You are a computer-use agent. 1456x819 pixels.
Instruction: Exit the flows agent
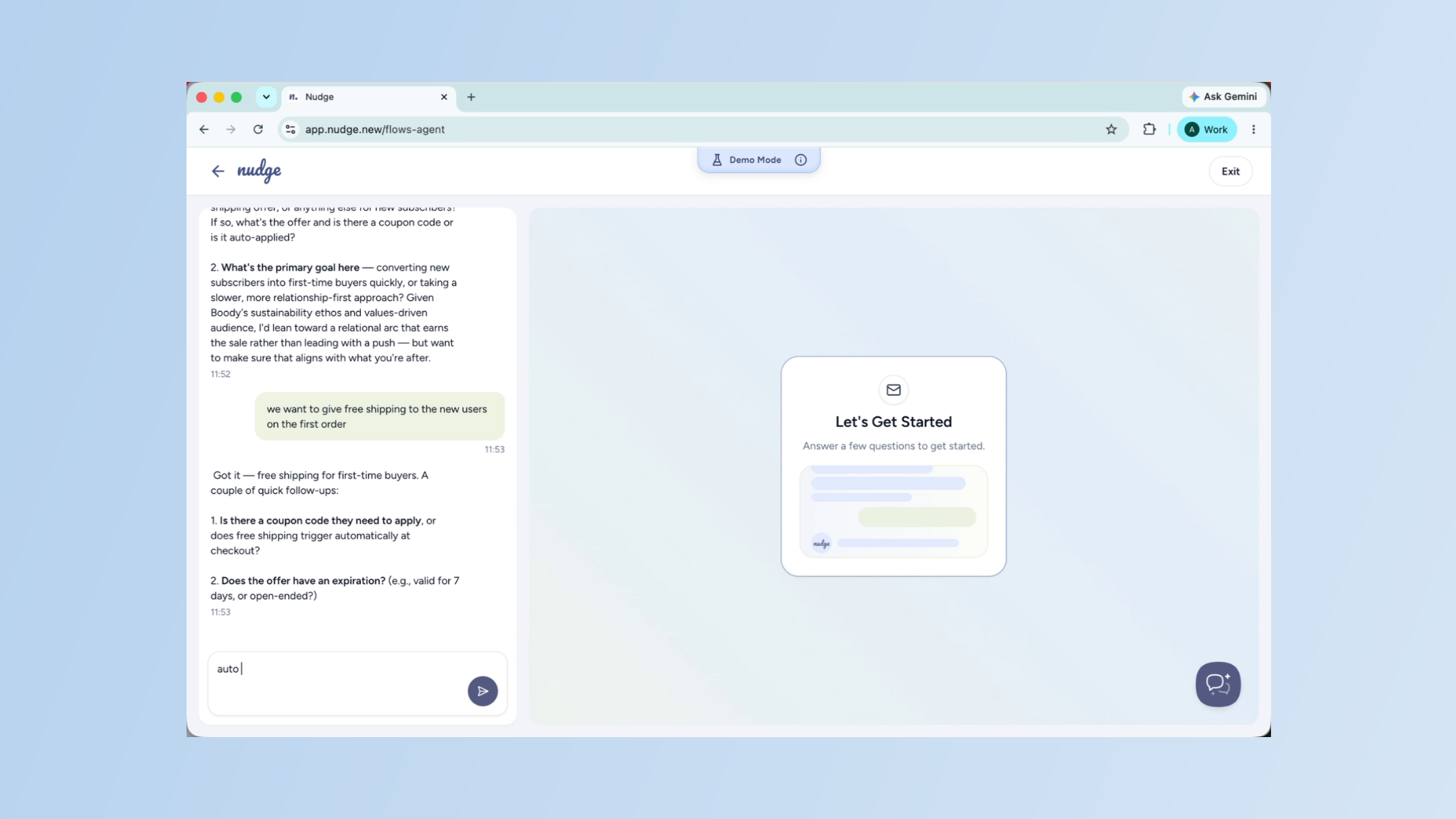[1230, 171]
